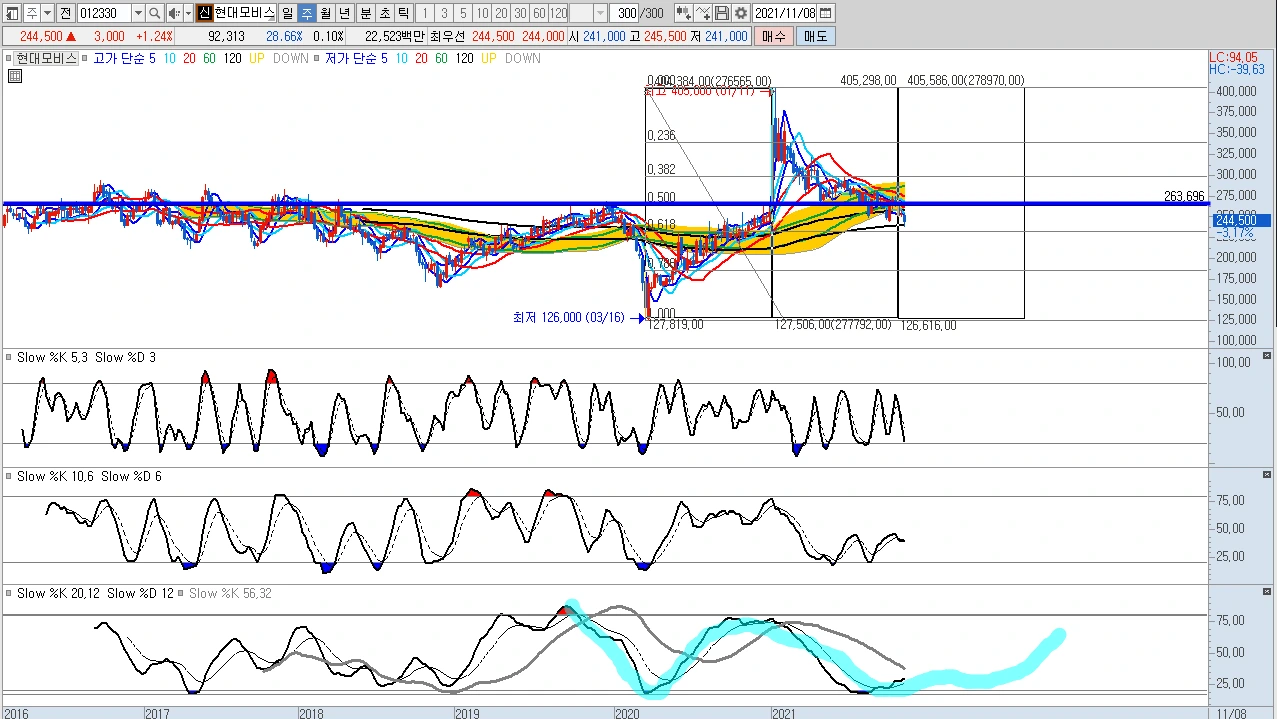Screen dimensions: 1277x719
Task: Click the 현대모비스 legend button in chart
Action: pyautogui.click(x=47, y=58)
